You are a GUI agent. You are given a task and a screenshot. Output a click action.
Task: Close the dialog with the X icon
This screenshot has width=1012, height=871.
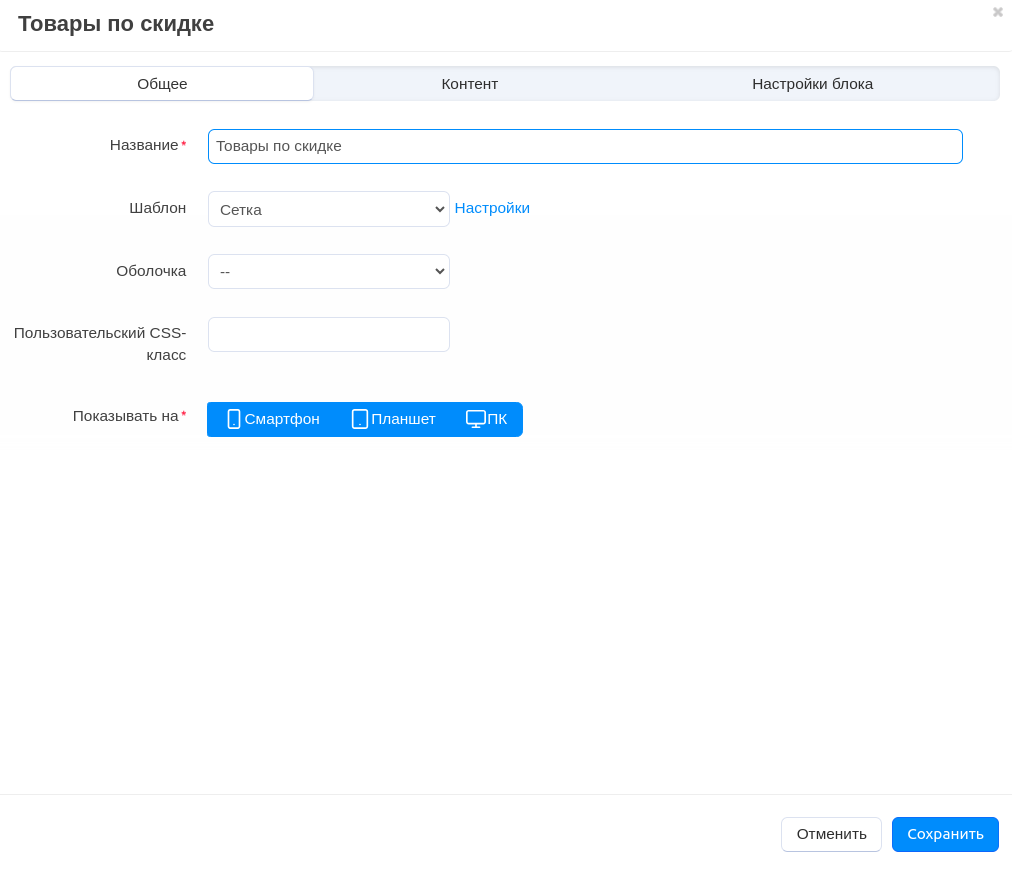tap(997, 12)
